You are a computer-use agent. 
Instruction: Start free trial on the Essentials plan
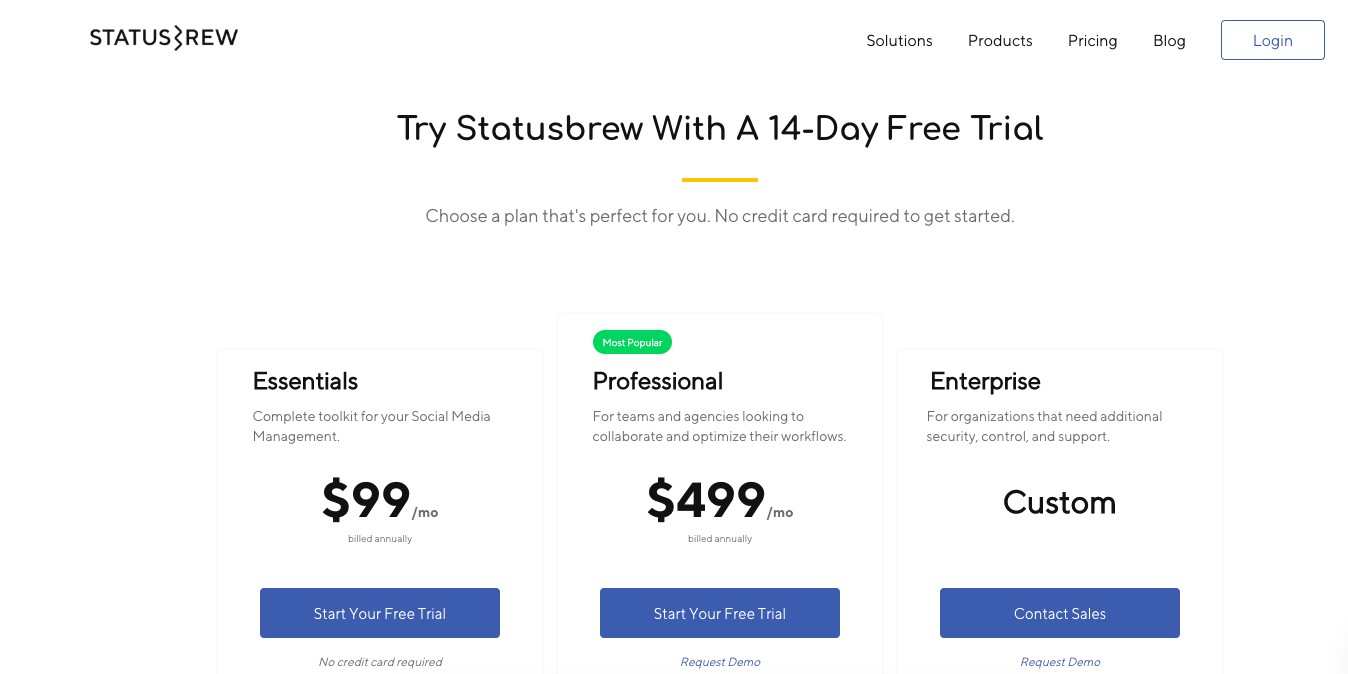coord(379,613)
